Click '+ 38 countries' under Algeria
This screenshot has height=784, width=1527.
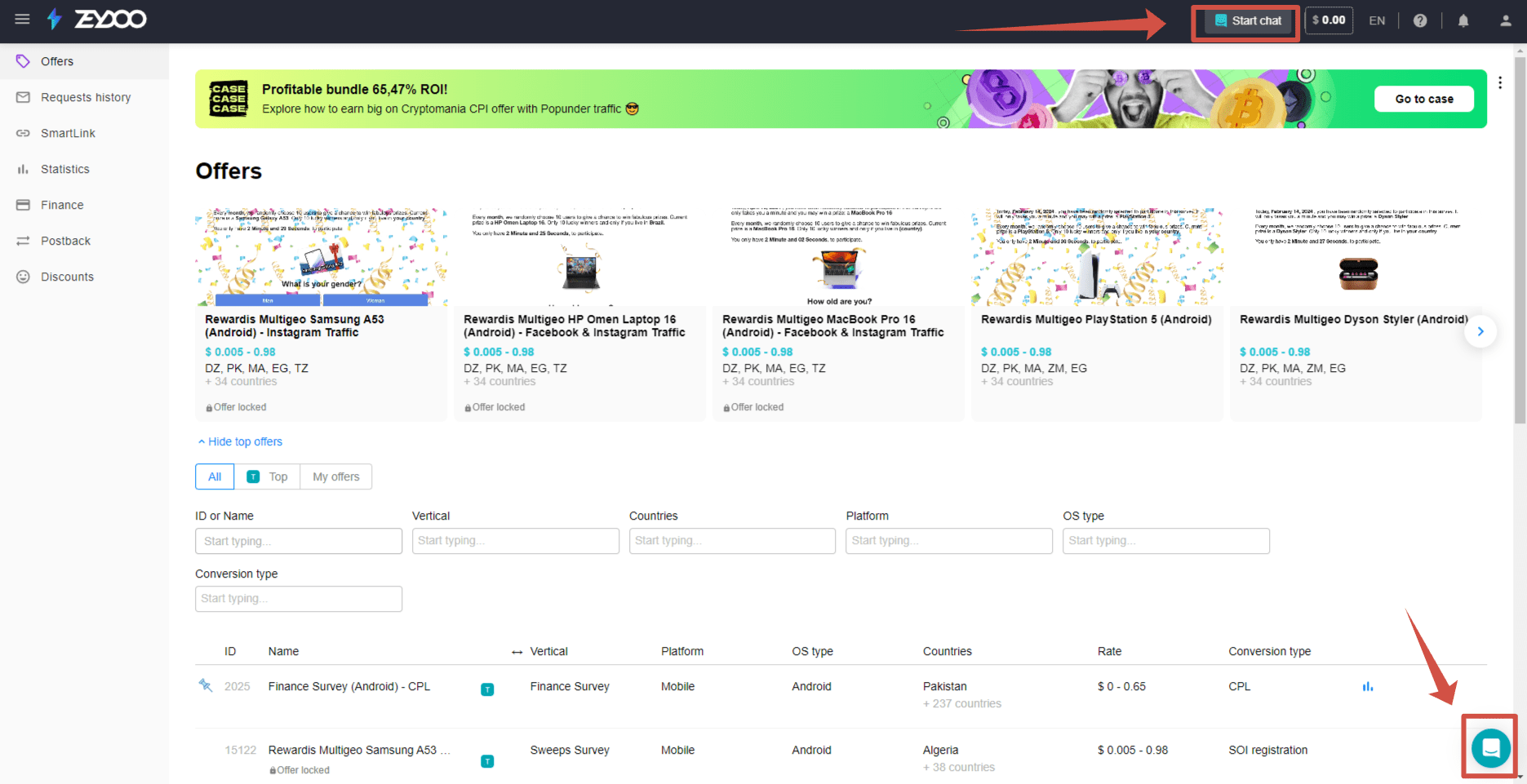click(x=959, y=767)
